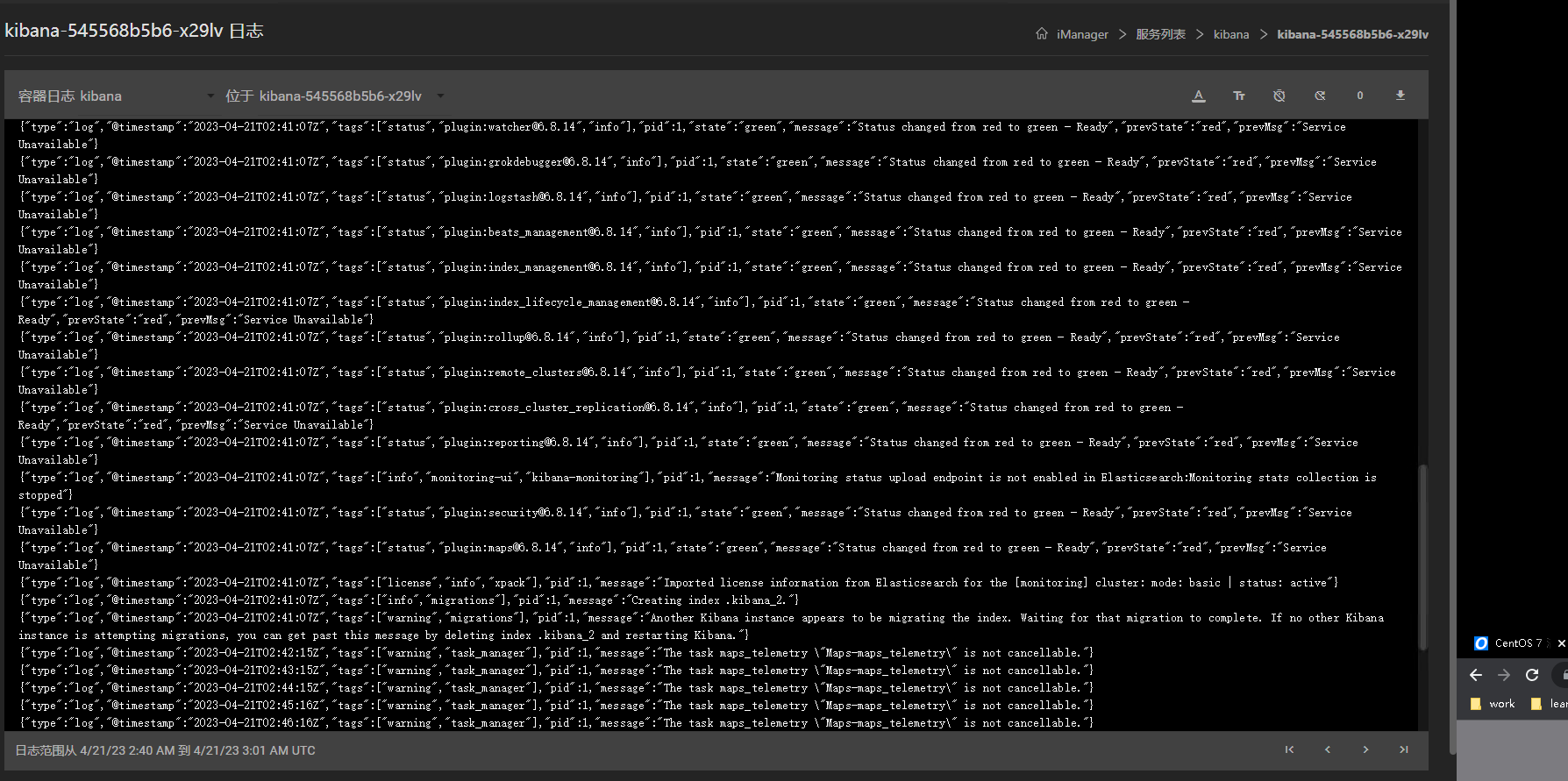
Task: Jump to the last log page
Action: (x=1404, y=749)
